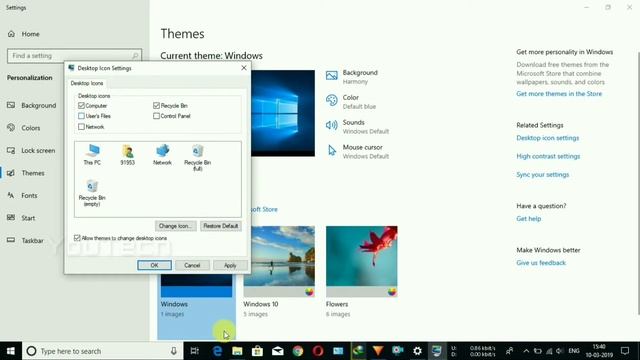Click the Get help link

coord(529,219)
